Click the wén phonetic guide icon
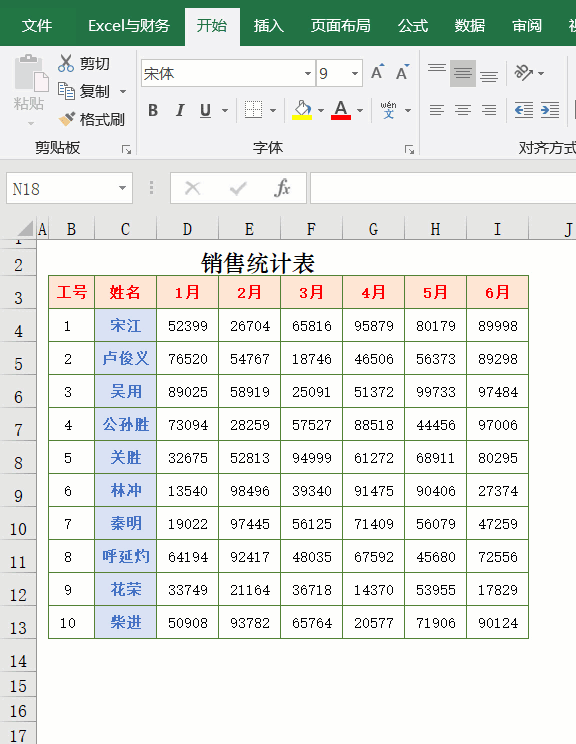 tap(389, 110)
